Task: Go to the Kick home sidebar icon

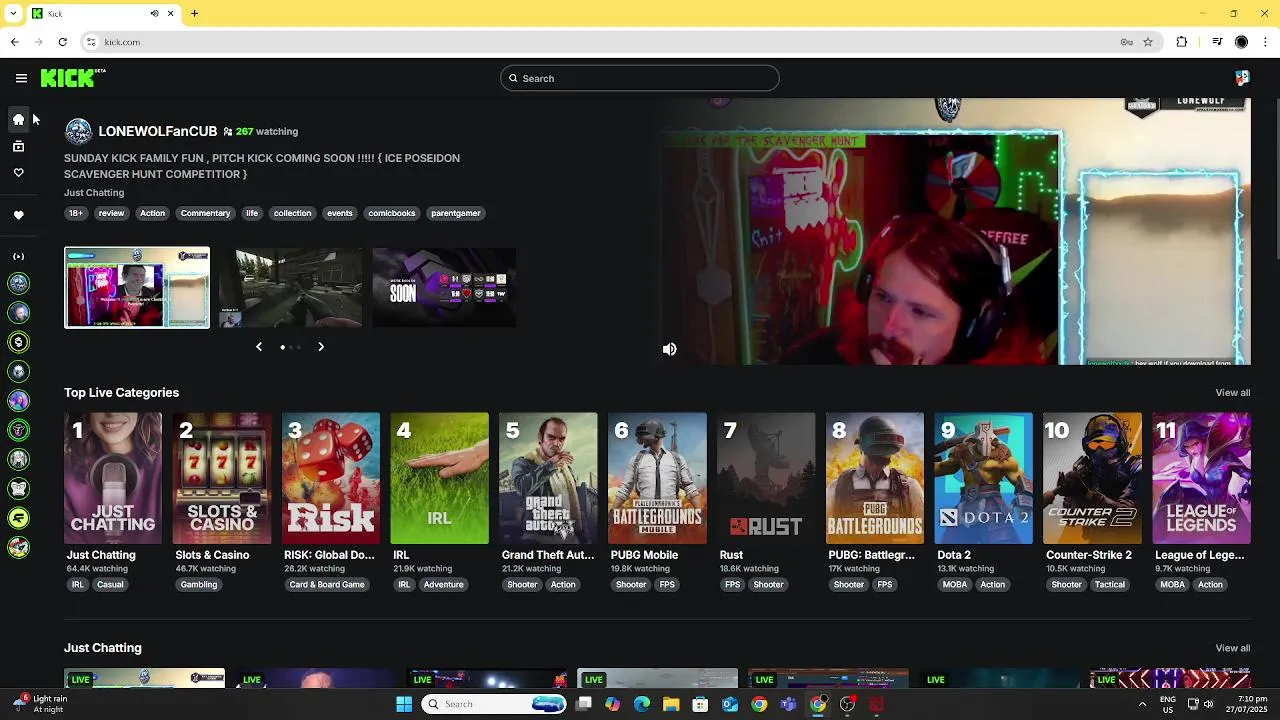Action: tap(18, 120)
